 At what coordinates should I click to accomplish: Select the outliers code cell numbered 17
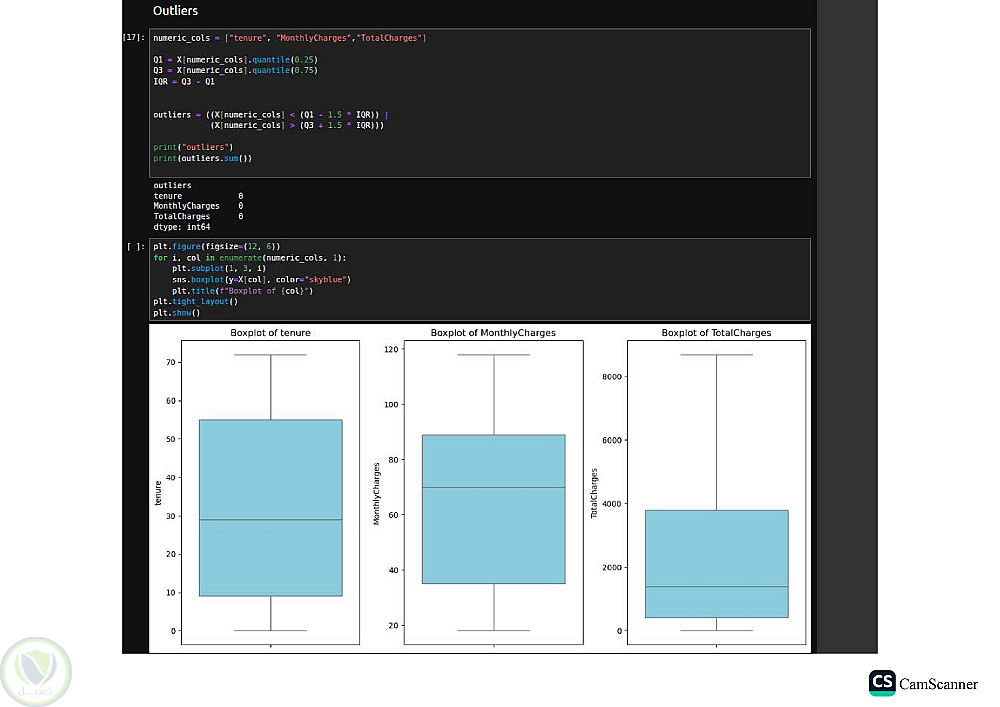click(x=480, y=103)
